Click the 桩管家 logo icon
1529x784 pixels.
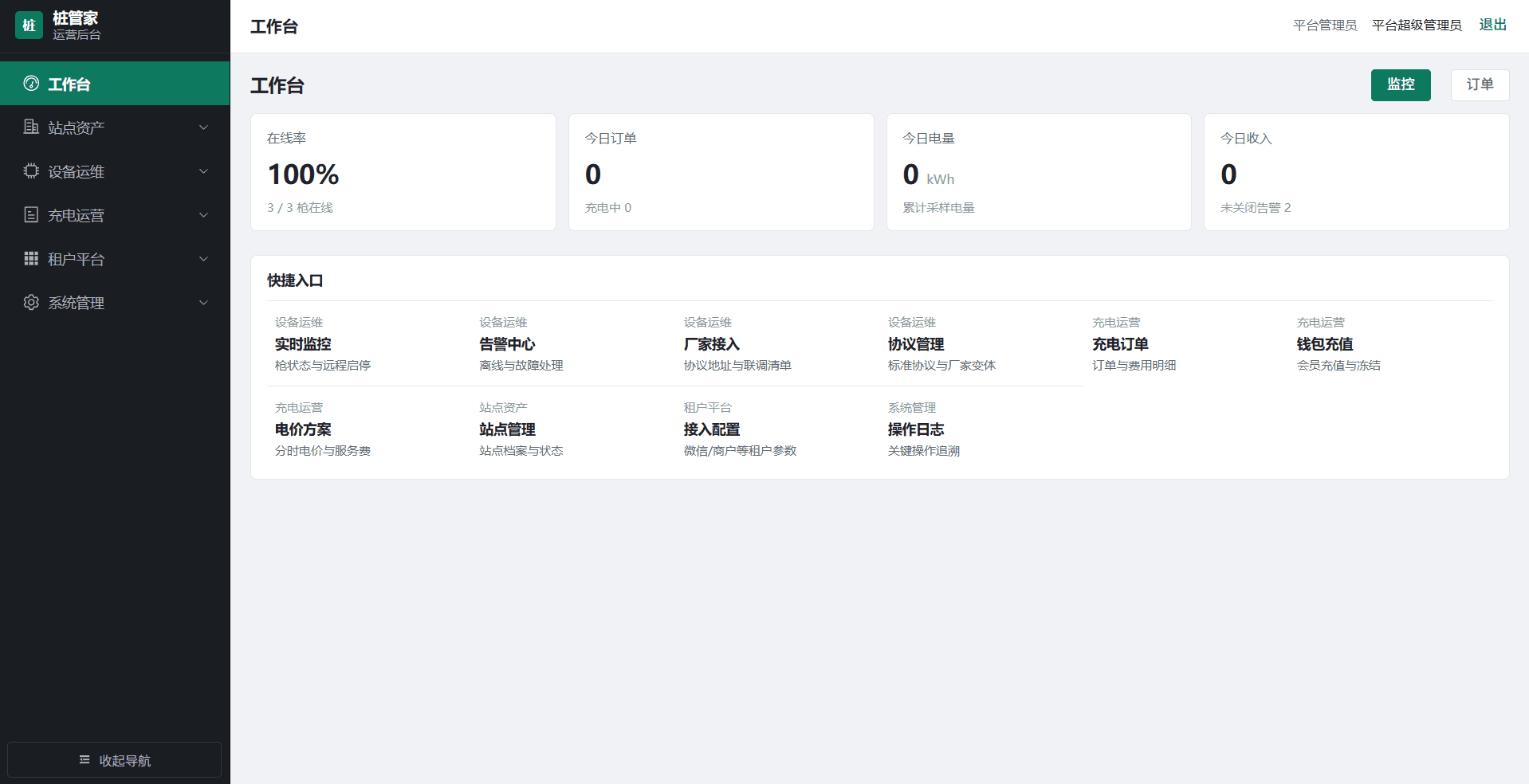tap(29, 25)
